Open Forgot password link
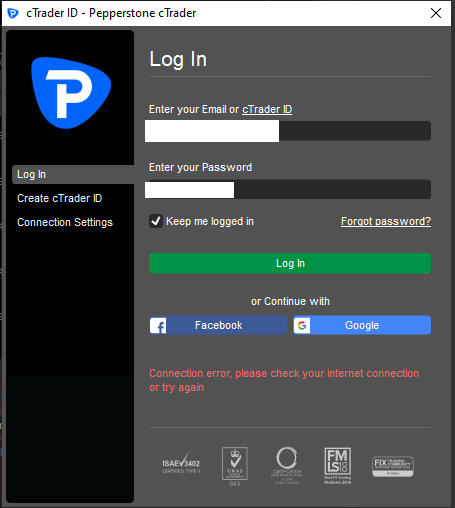Image resolution: width=455 pixels, height=508 pixels. point(386,221)
